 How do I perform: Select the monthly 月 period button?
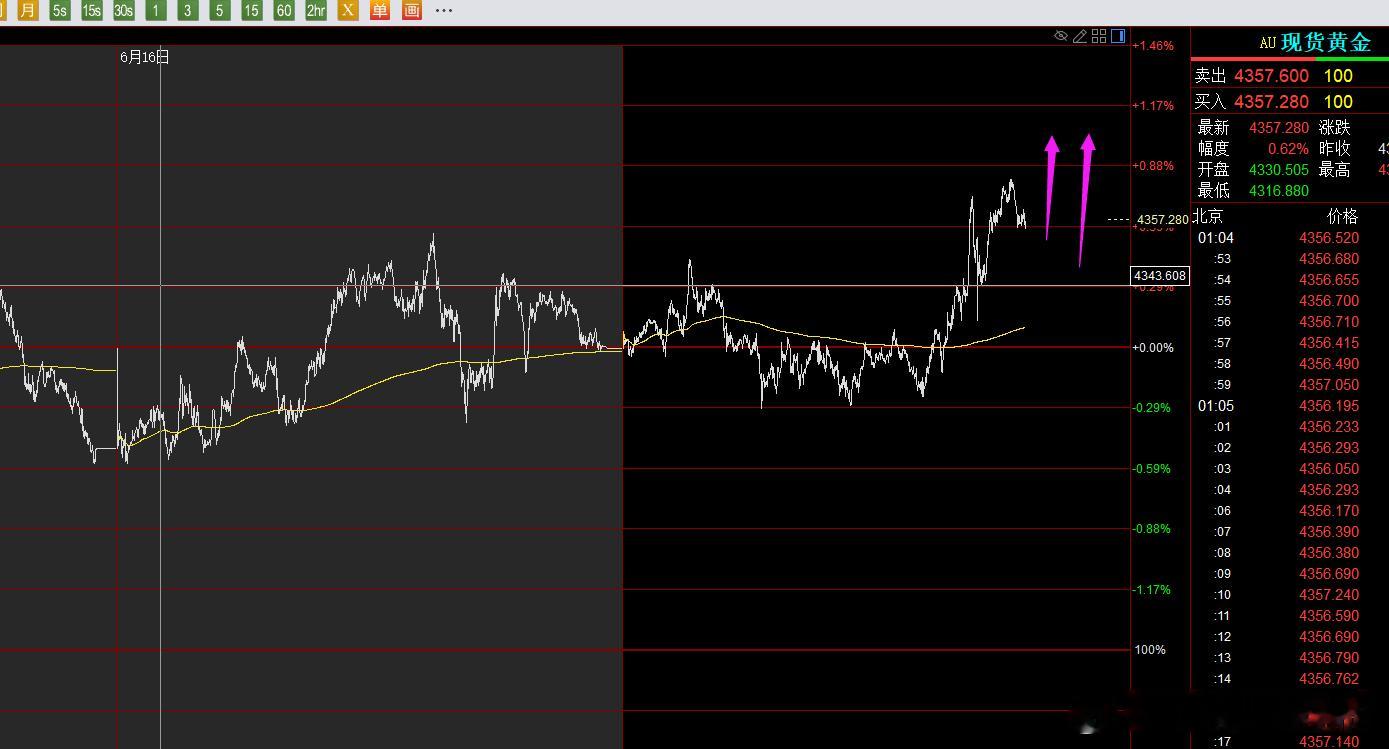(x=28, y=10)
